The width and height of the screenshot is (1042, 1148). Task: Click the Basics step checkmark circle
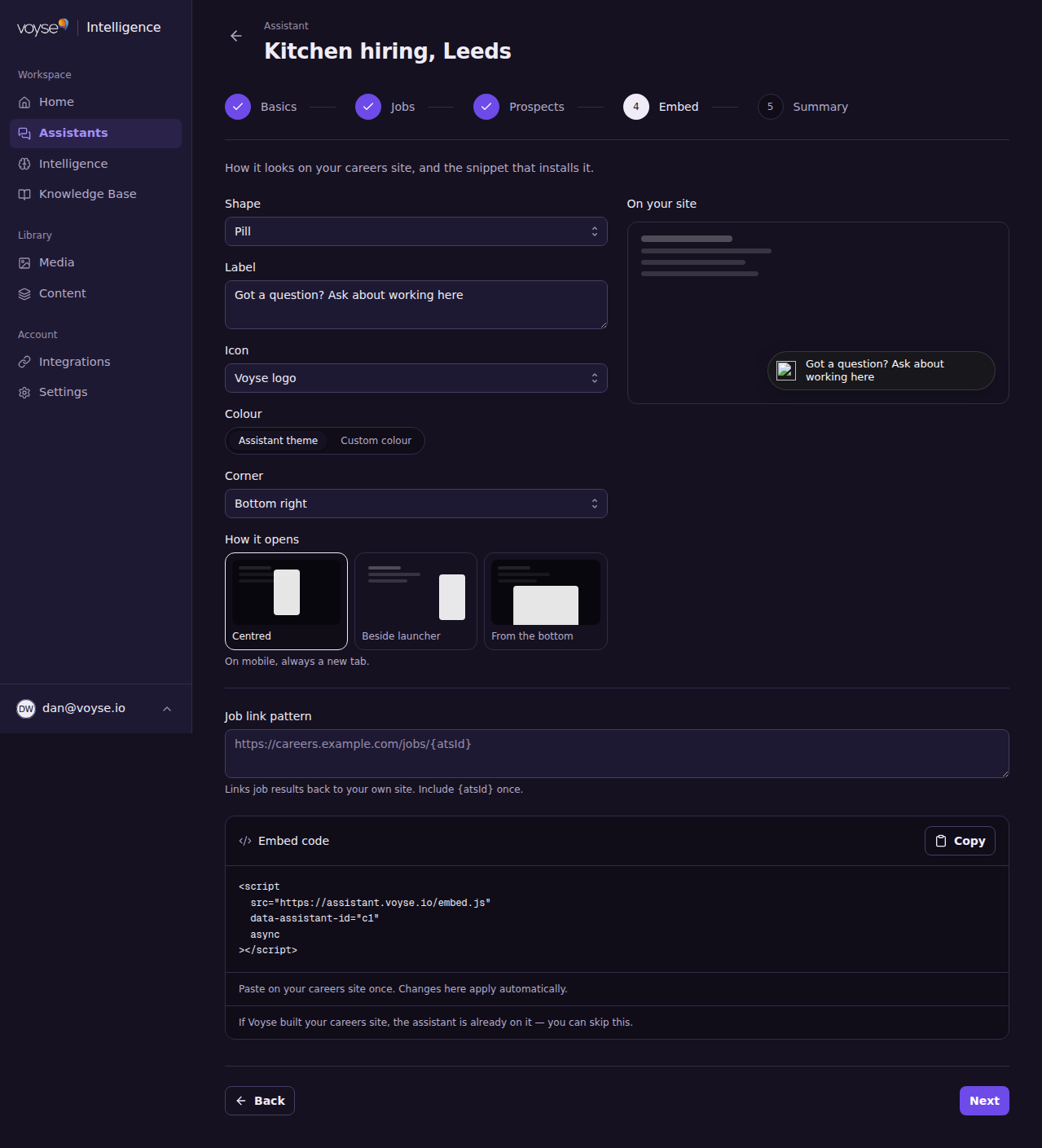click(238, 107)
